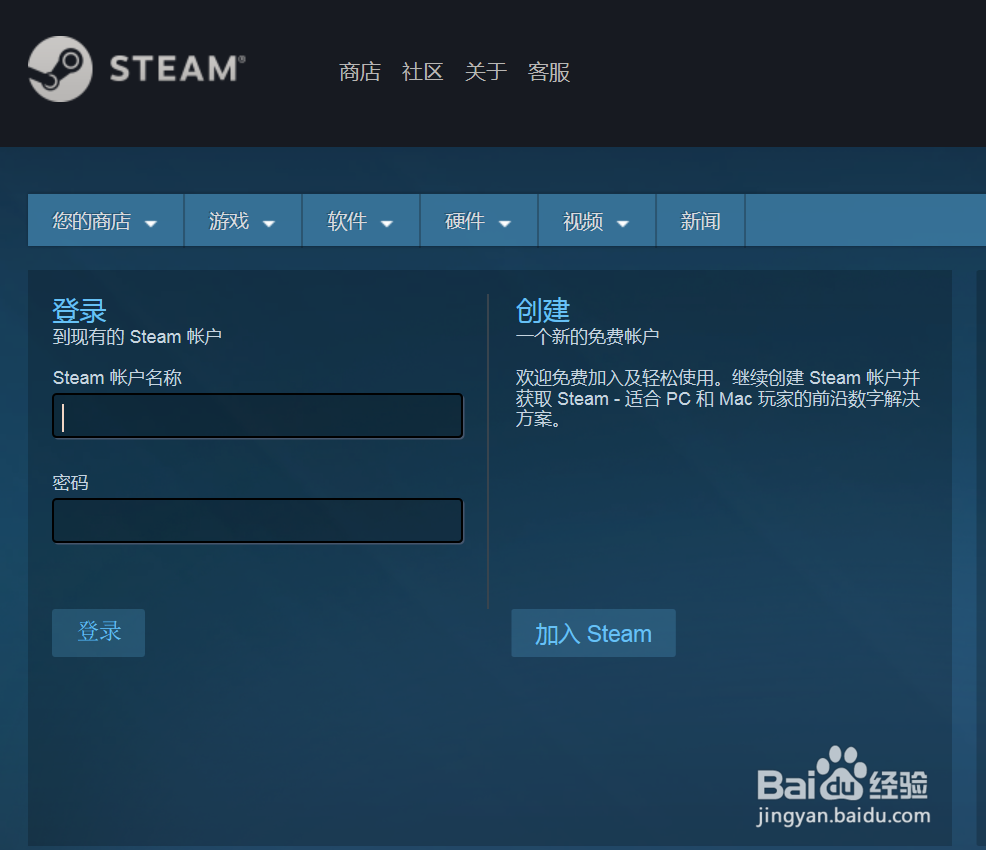986x850 pixels.
Task: Focus the Steam 帐户名称 input field
Action: 258,416
